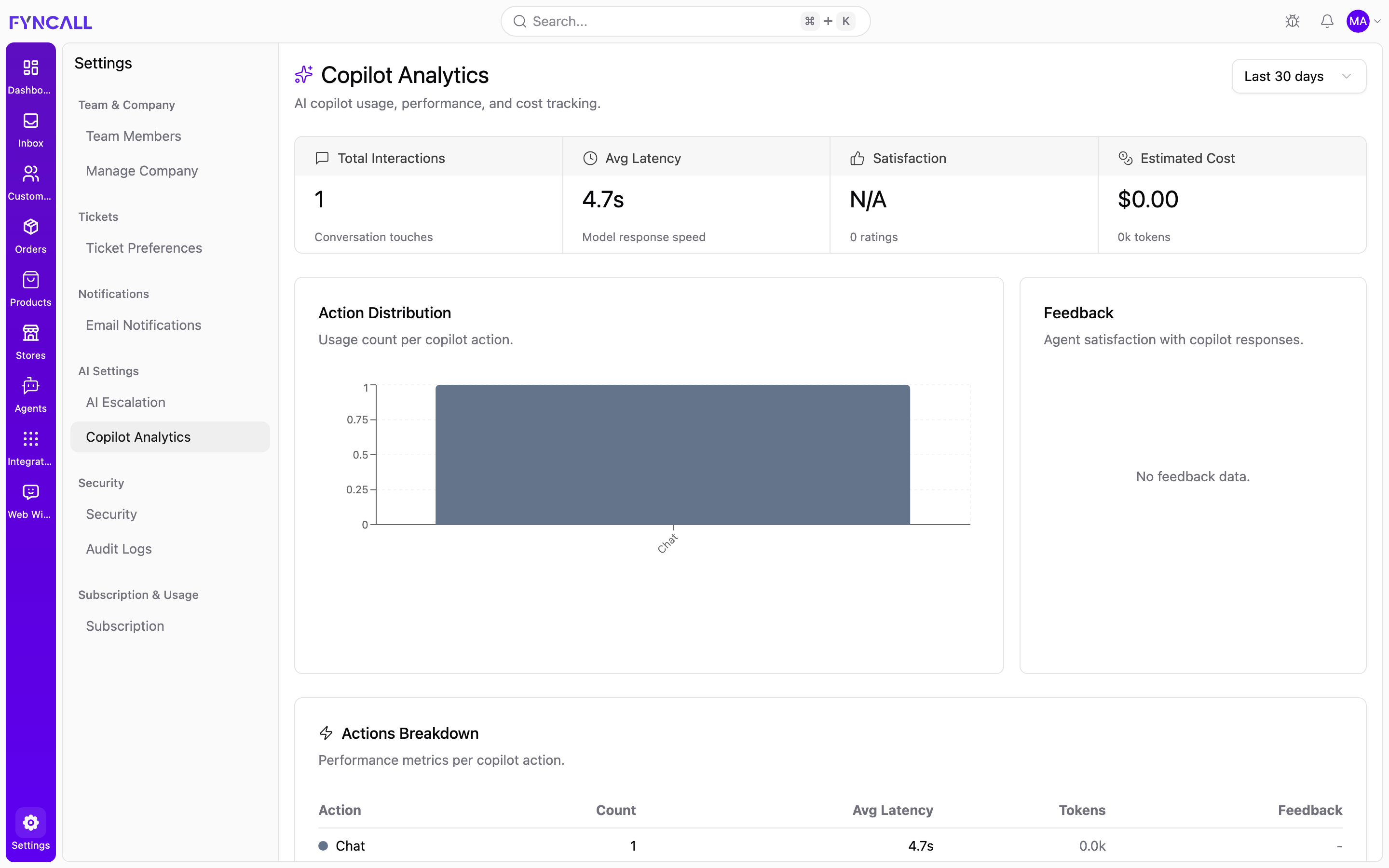Viewport: 1389px width, 868px height.
Task: Open Agents bot icon
Action: tap(30, 386)
